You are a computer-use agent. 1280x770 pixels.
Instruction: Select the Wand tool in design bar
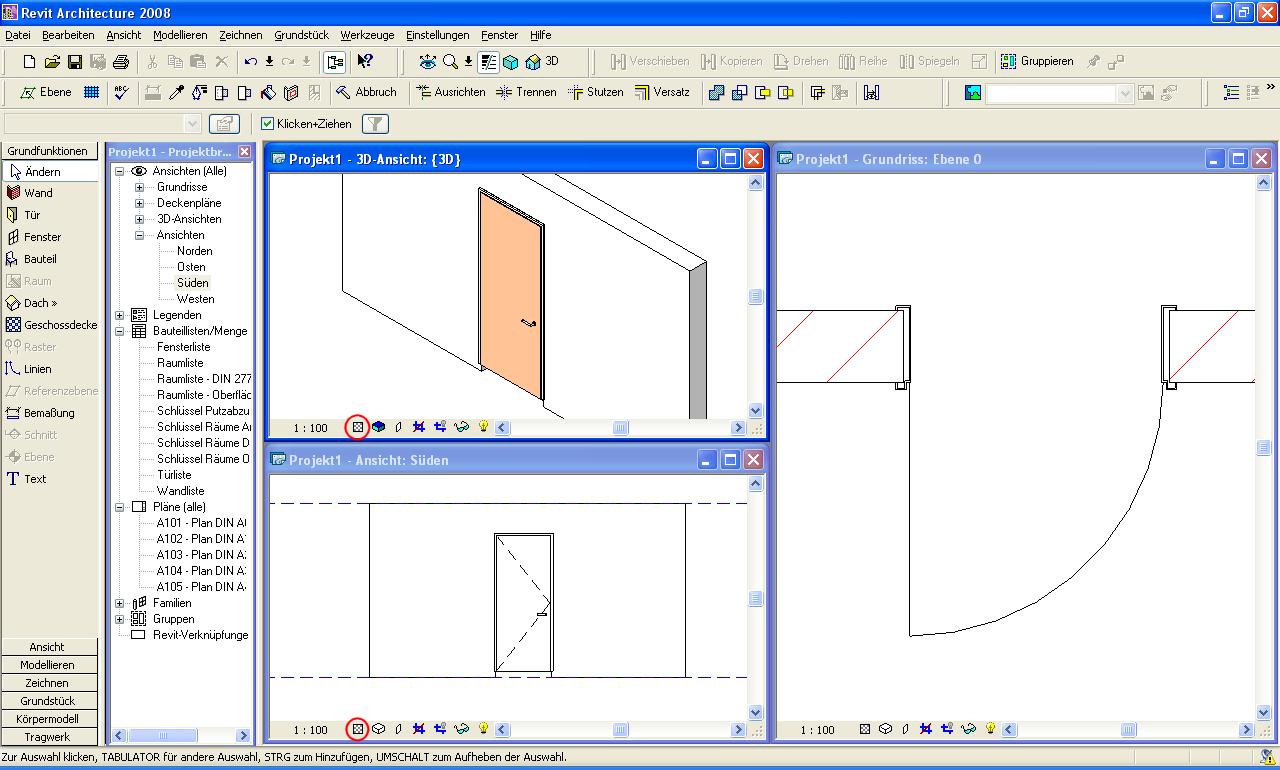[x=30, y=193]
